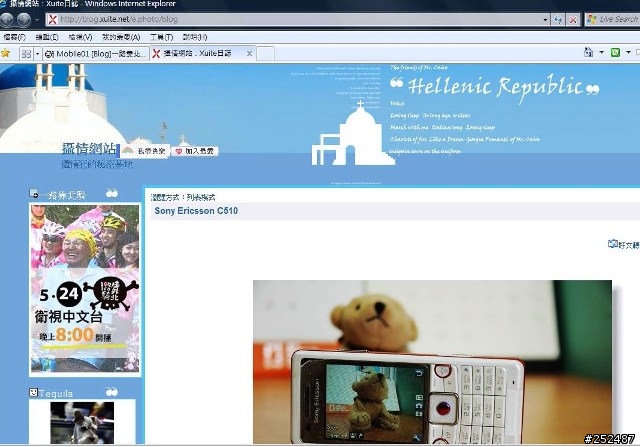
Task: Collapse the Tequila widget quote icon
Action: coord(112,392)
